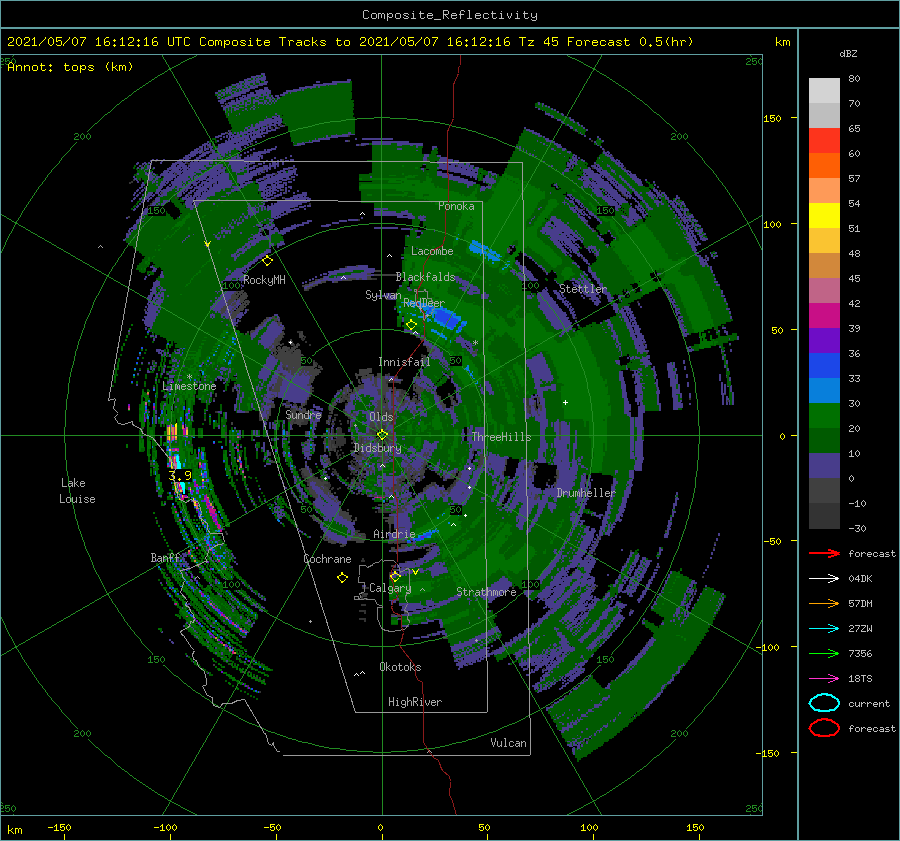Click the Cochrane town label
900x841 pixels.
click(327, 559)
